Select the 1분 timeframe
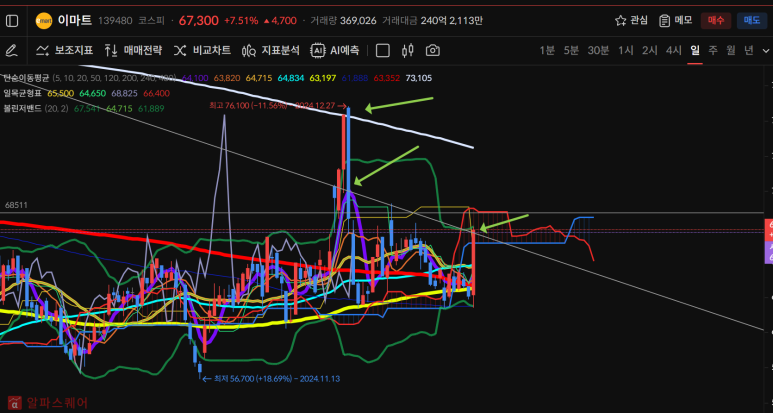The image size is (773, 413). (547, 50)
